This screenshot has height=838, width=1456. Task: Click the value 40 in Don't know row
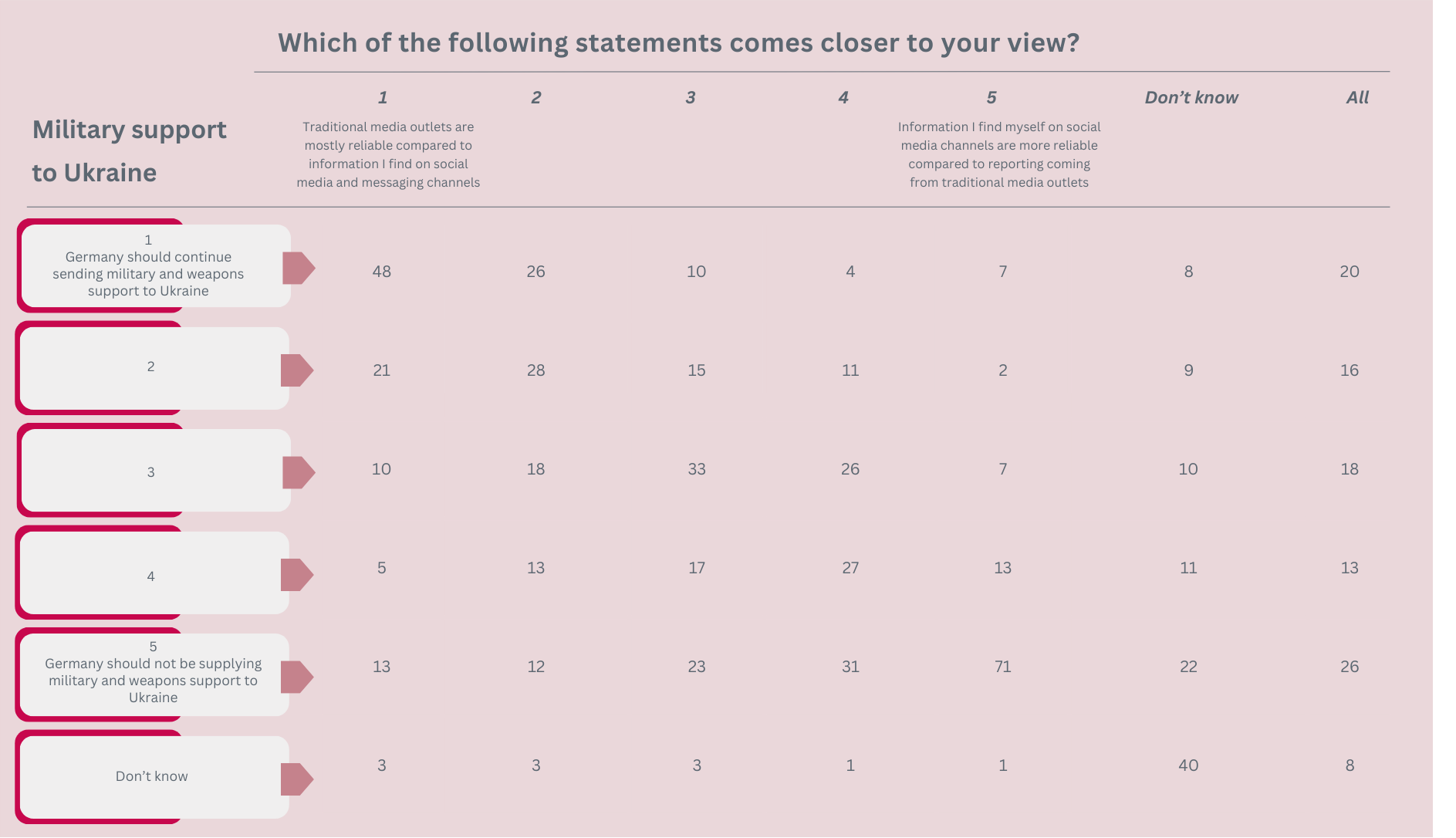(x=1188, y=765)
